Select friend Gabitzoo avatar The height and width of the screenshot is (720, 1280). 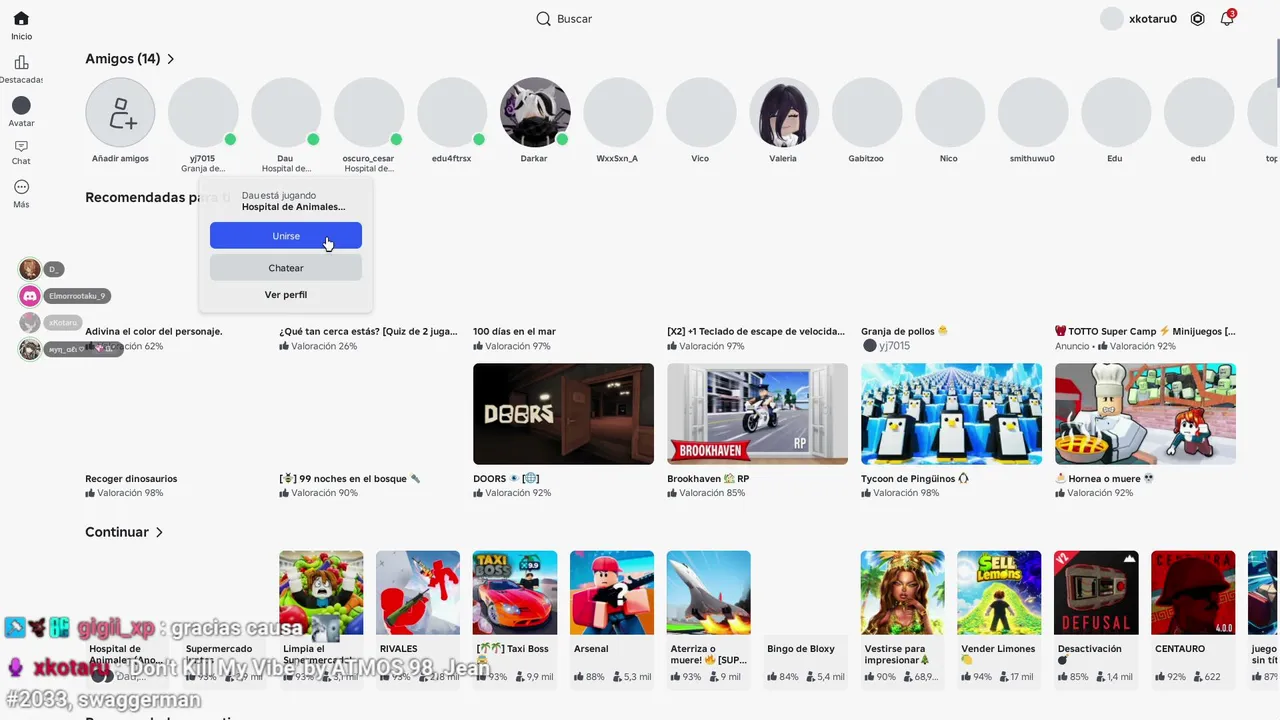point(867,113)
